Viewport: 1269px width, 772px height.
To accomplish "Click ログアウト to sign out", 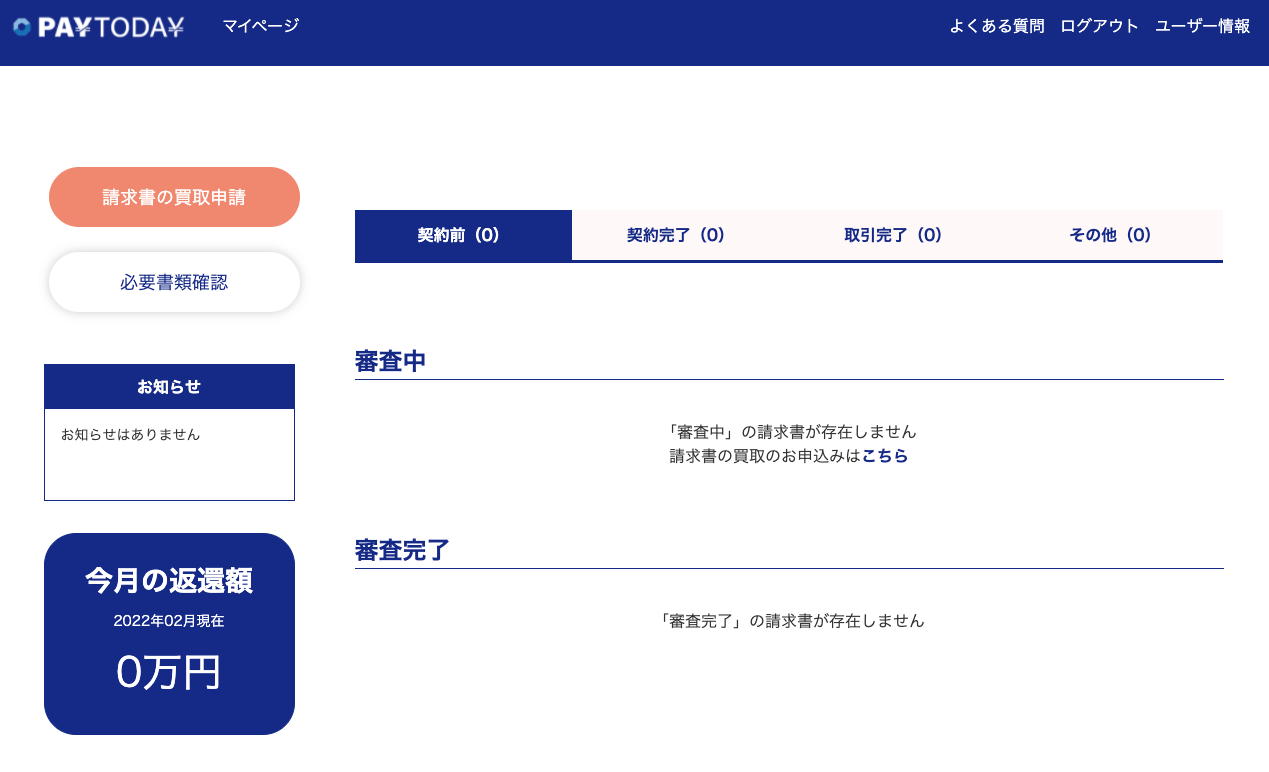I will point(1099,26).
